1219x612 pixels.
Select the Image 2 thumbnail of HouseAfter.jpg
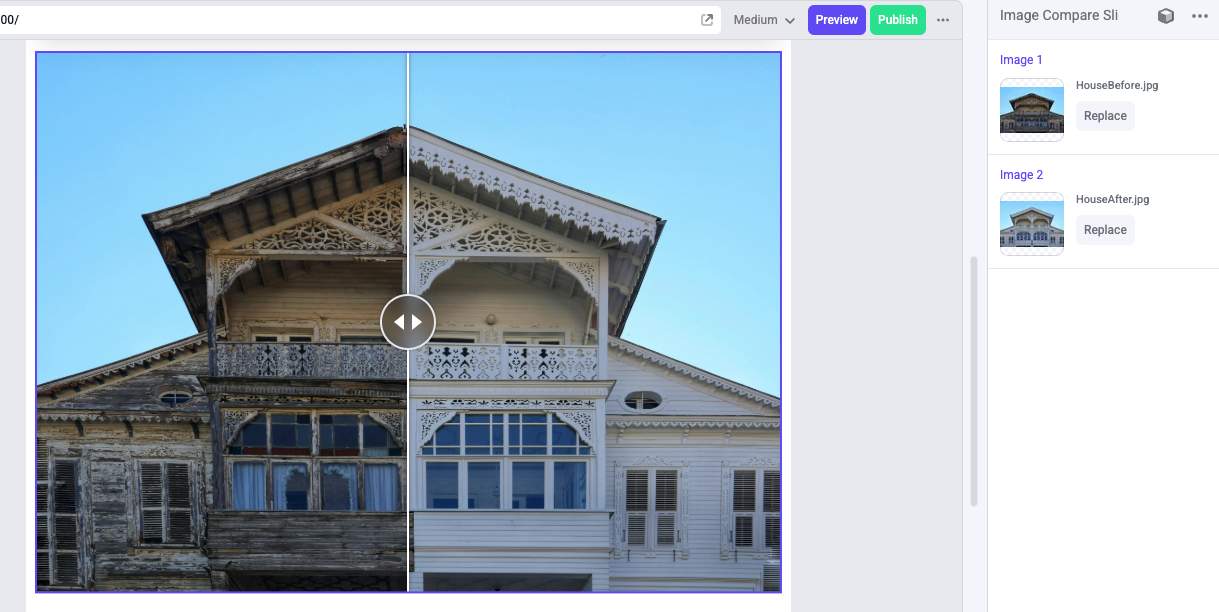click(x=1031, y=223)
